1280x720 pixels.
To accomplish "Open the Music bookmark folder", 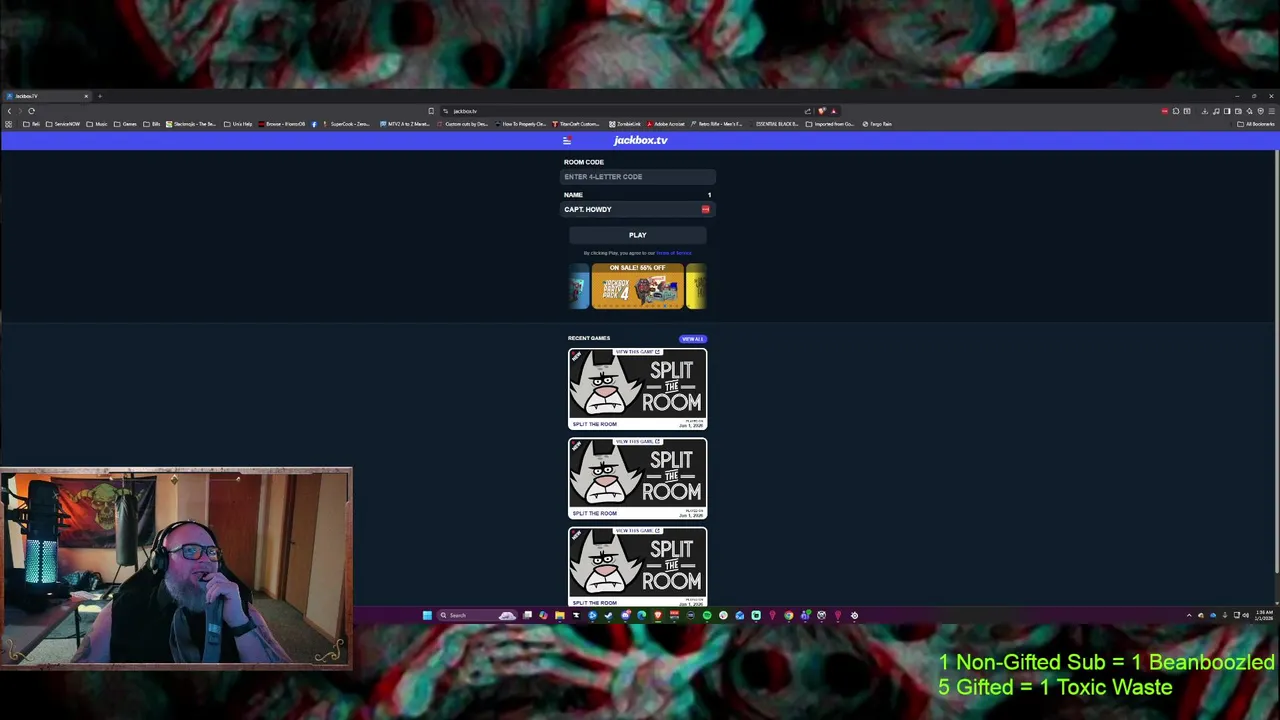I will tap(97, 124).
